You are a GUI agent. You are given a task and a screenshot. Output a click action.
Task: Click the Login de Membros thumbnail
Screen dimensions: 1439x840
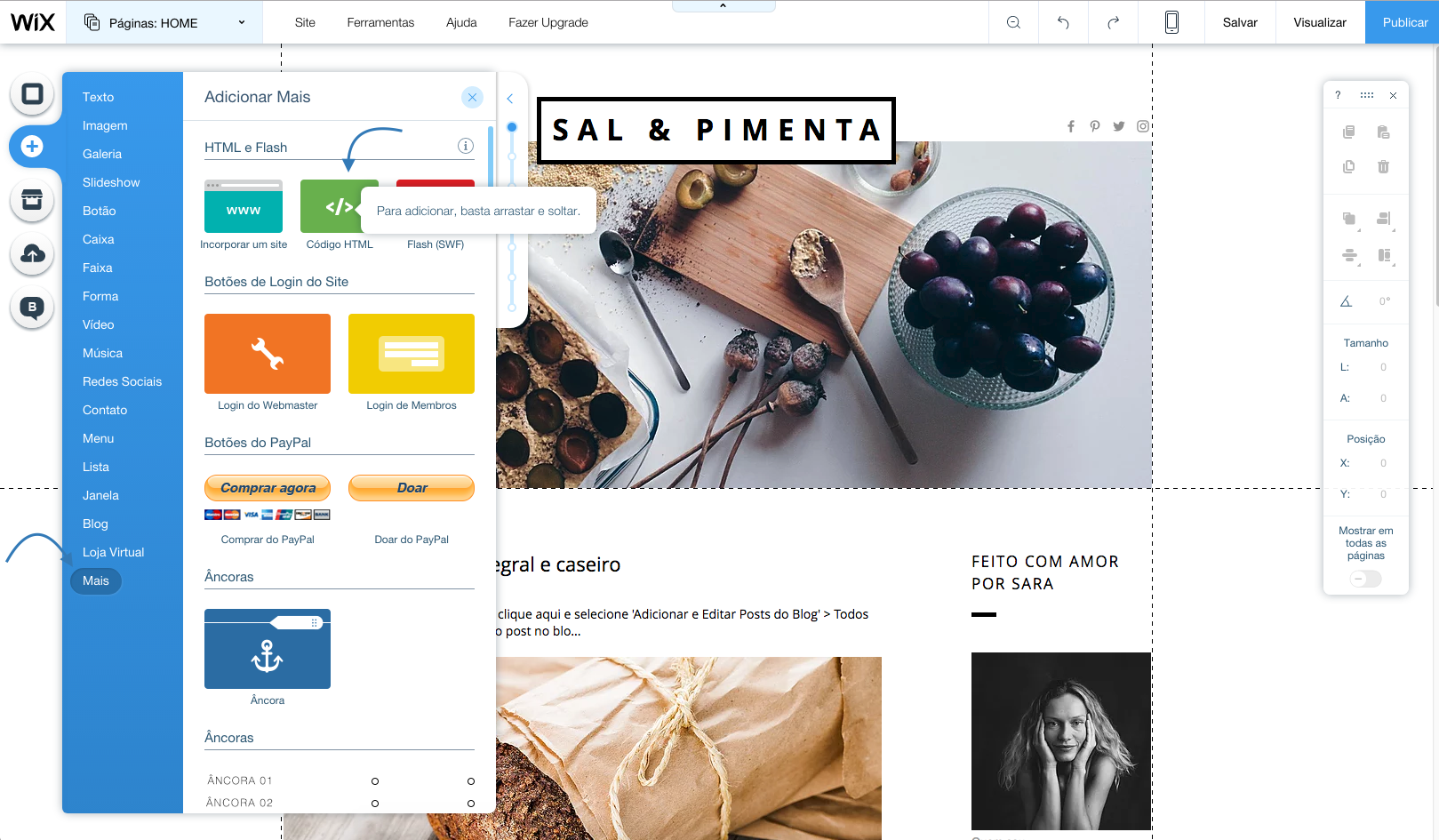(x=412, y=354)
